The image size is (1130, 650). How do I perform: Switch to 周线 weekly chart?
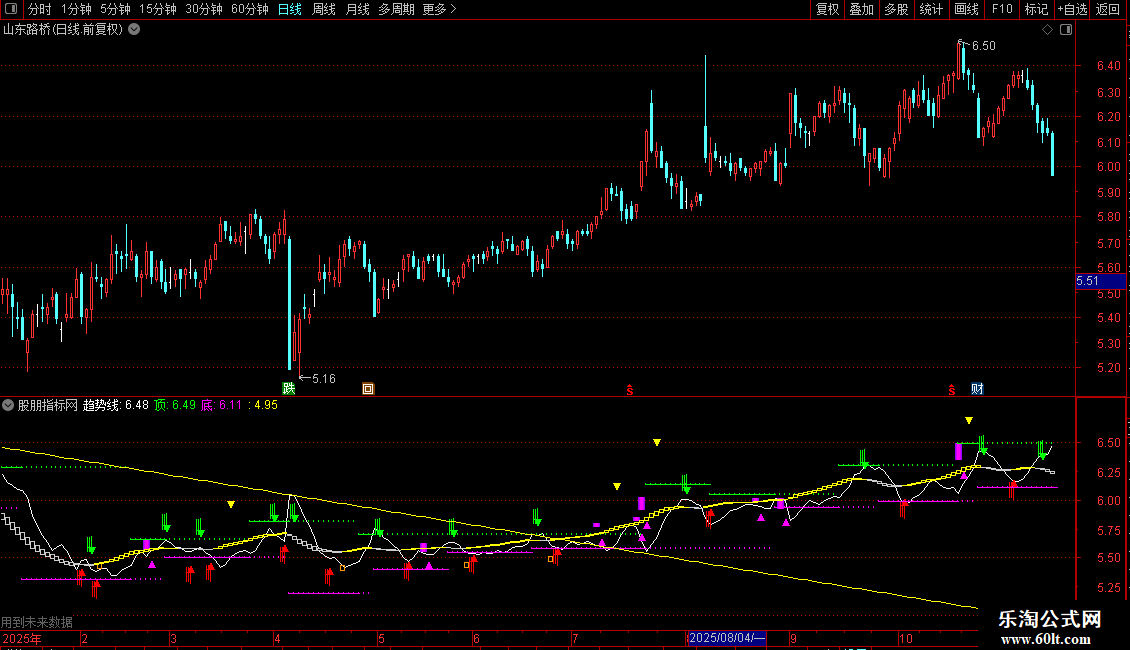tap(324, 9)
